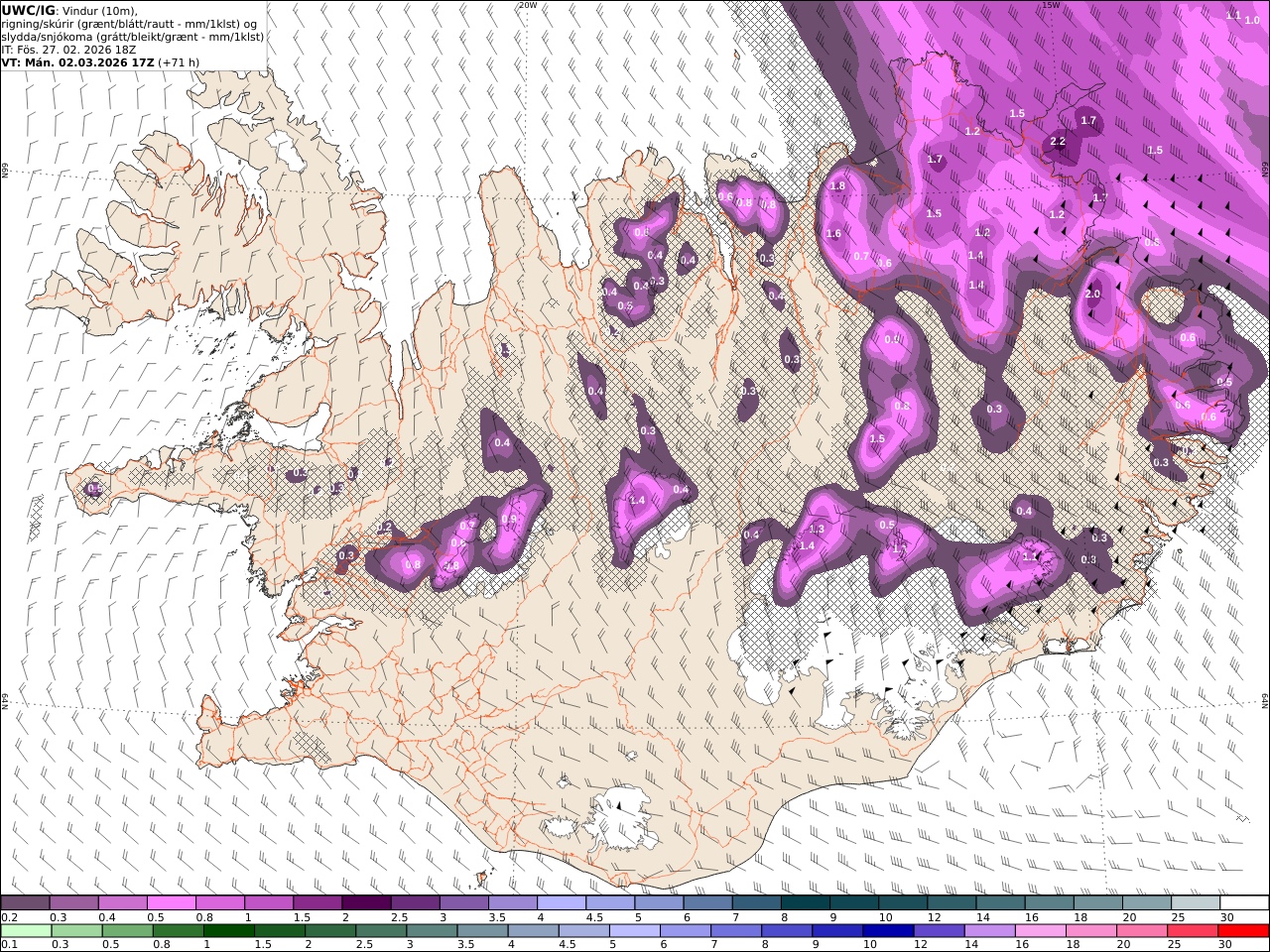Click the '0.1' label on rain scale

pos(8,944)
